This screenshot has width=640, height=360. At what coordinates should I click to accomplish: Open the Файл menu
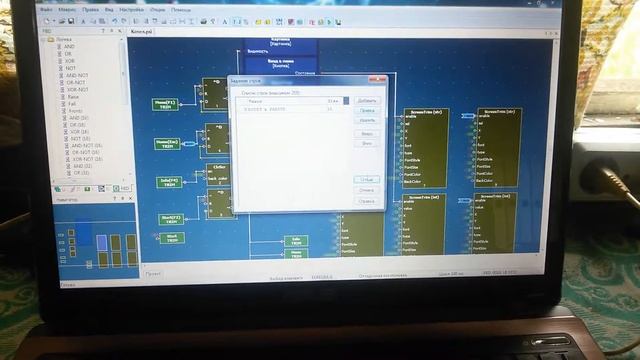(46, 9)
